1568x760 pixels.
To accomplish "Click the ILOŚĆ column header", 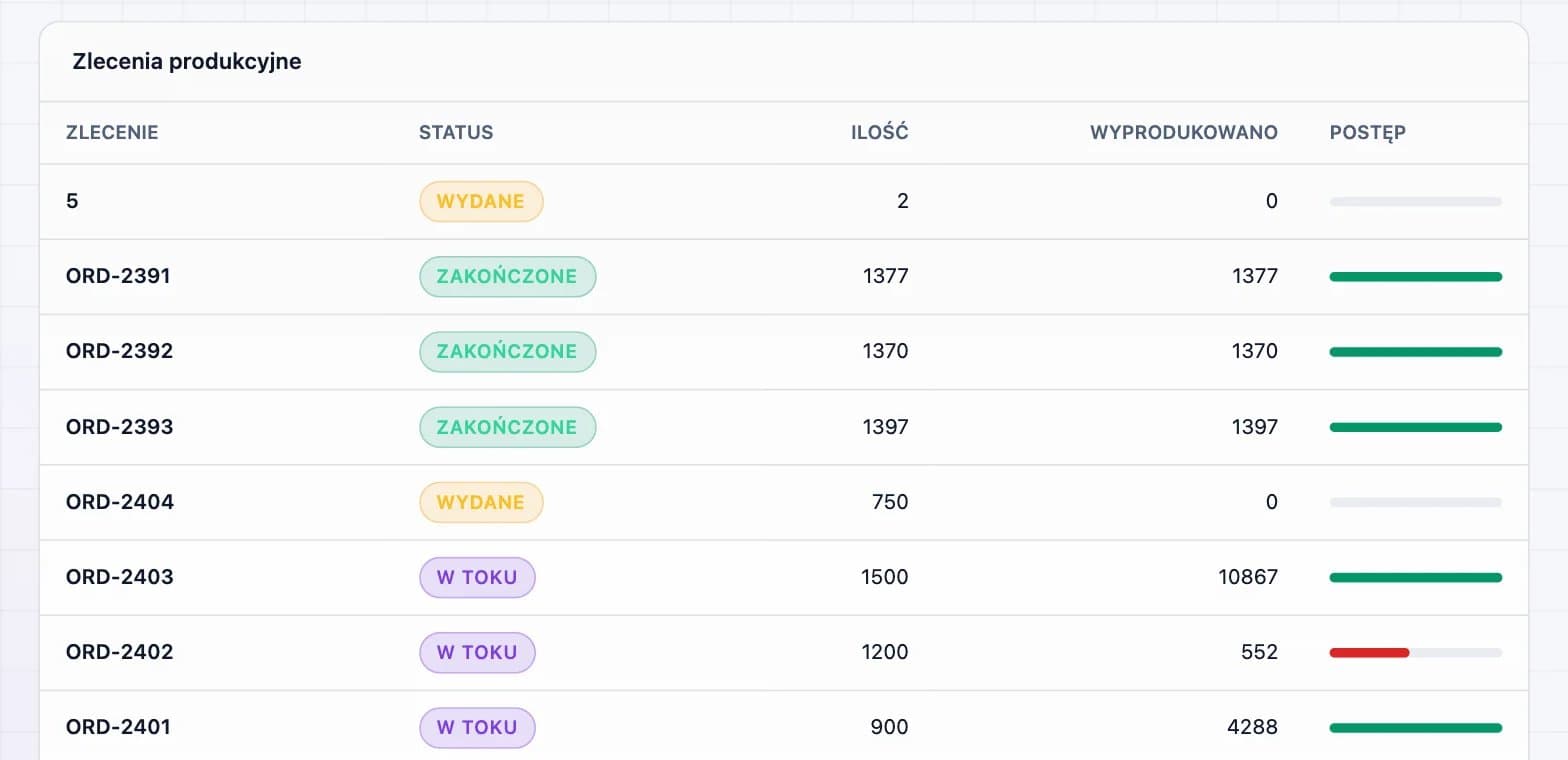I will tap(880, 133).
